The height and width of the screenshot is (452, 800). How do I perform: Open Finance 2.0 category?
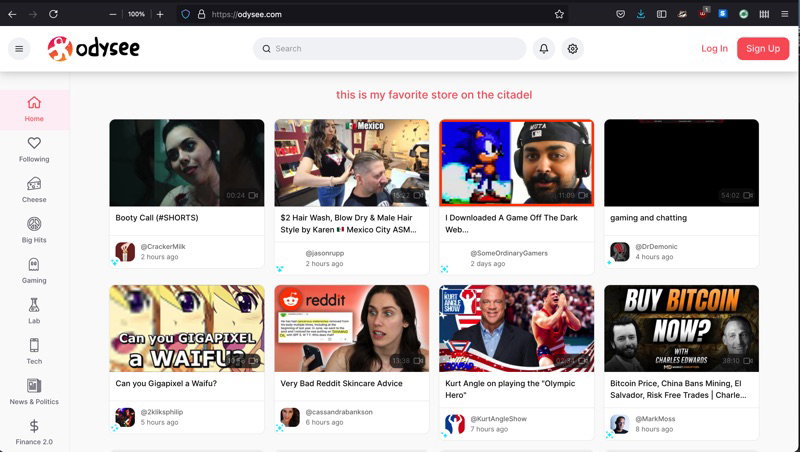[x=34, y=432]
